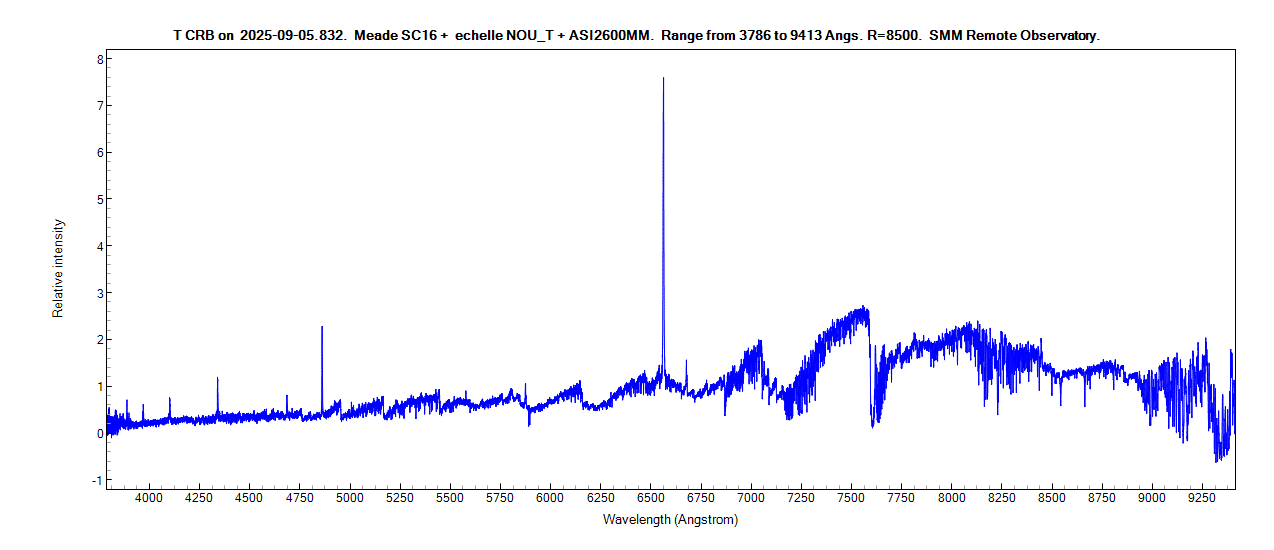Click the 9000 tick label on x-axis
The height and width of the screenshot is (550, 1274).
pyautogui.click(x=1152, y=497)
